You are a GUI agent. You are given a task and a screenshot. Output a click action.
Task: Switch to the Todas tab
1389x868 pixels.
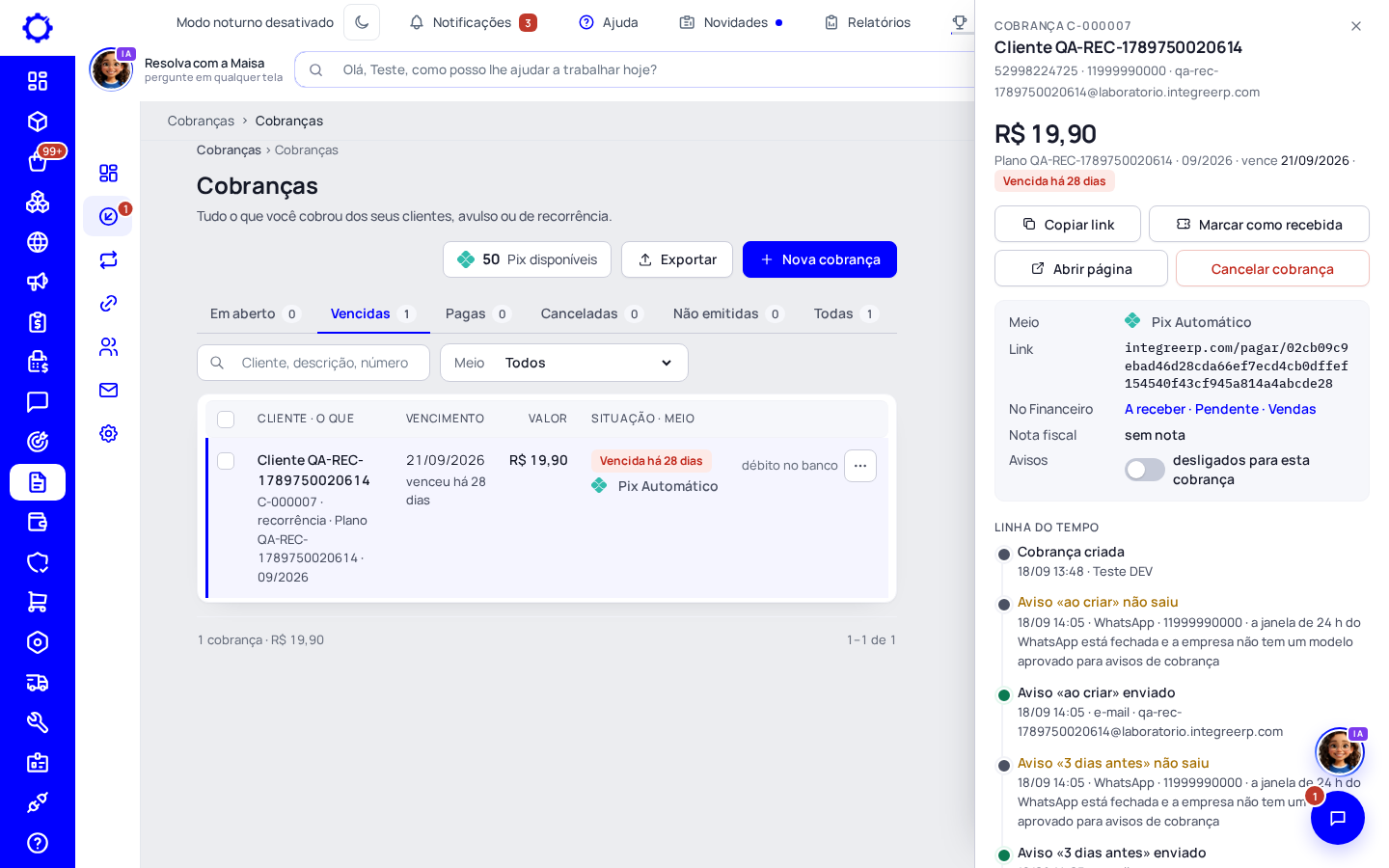845,313
